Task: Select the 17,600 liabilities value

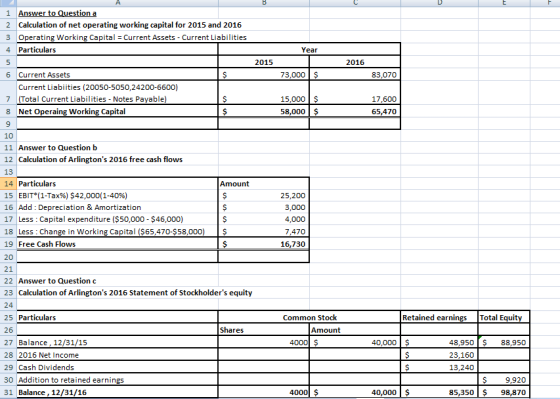Action: pyautogui.click(x=355, y=93)
